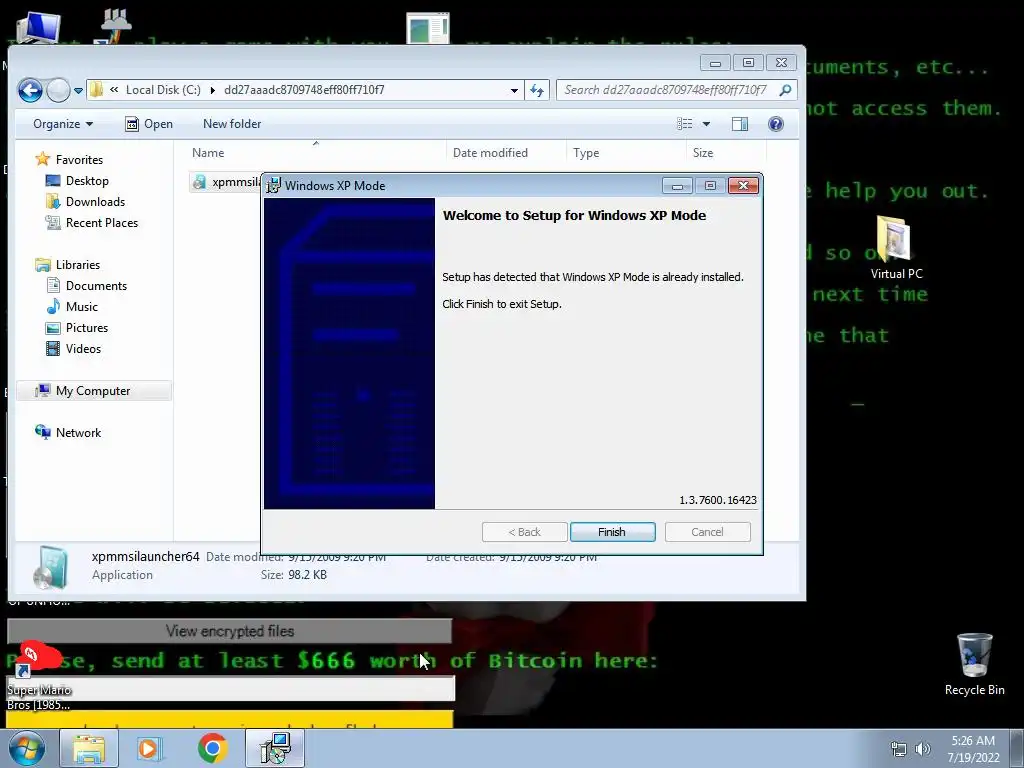Click the xpmmsilauncher64 icon in details pane
1024x768 pixels.
(50, 567)
